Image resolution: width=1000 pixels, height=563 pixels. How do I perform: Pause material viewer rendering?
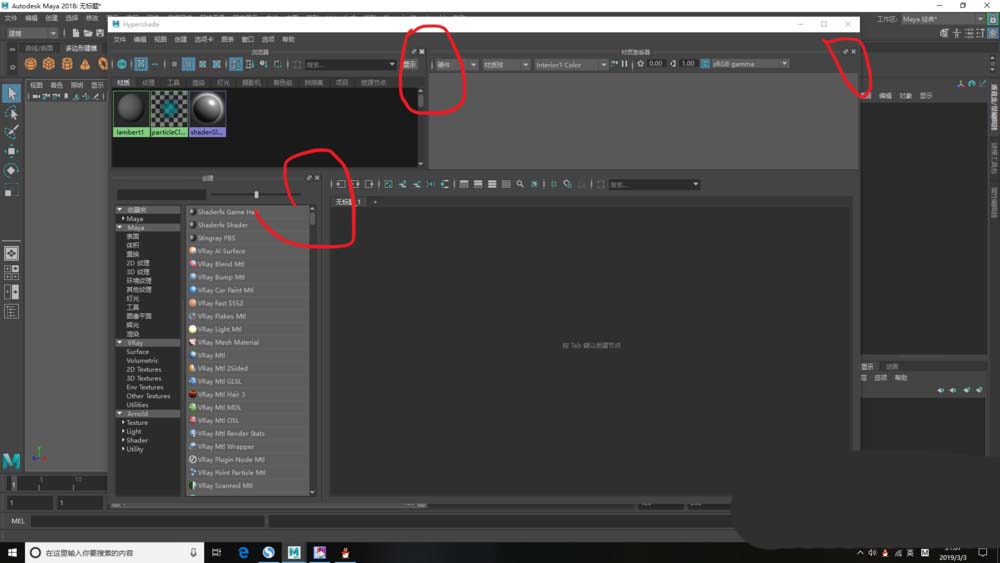pyautogui.click(x=624, y=64)
